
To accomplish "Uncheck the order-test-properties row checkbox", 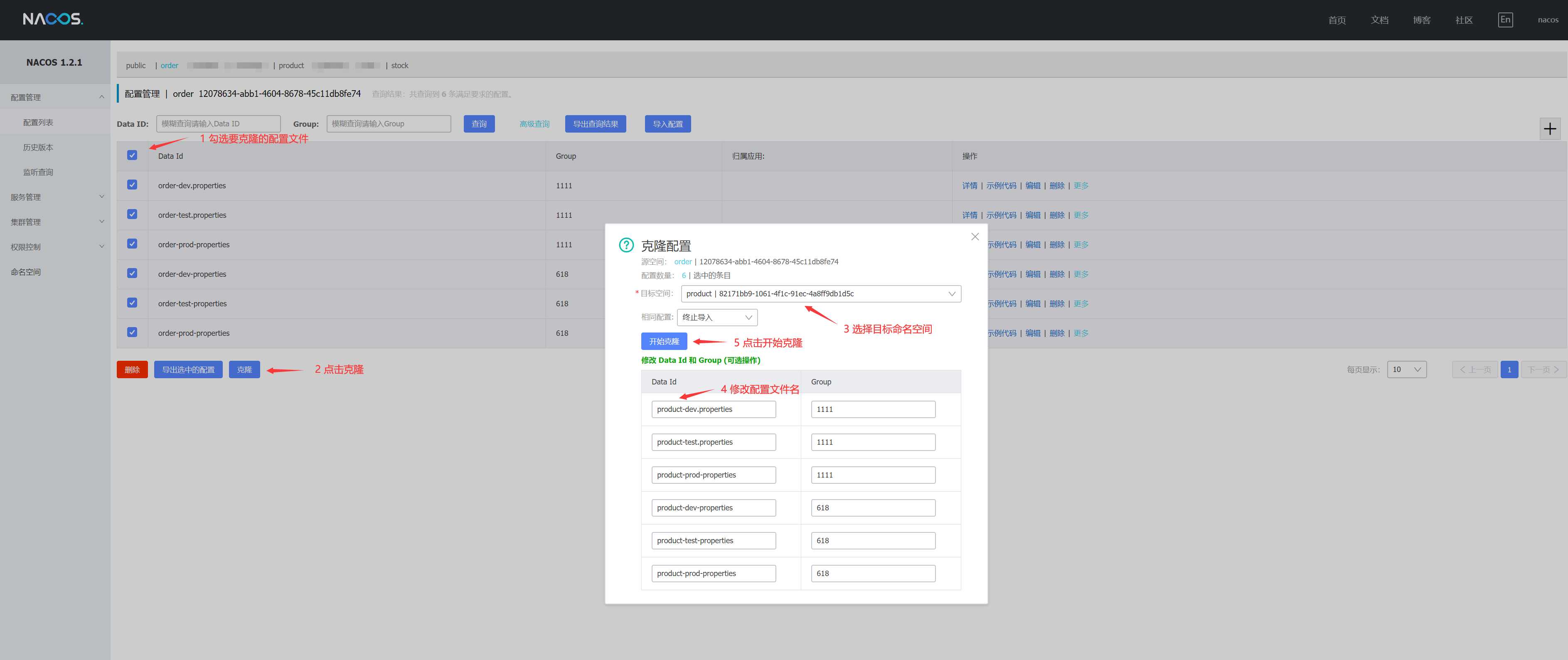I will point(131,303).
